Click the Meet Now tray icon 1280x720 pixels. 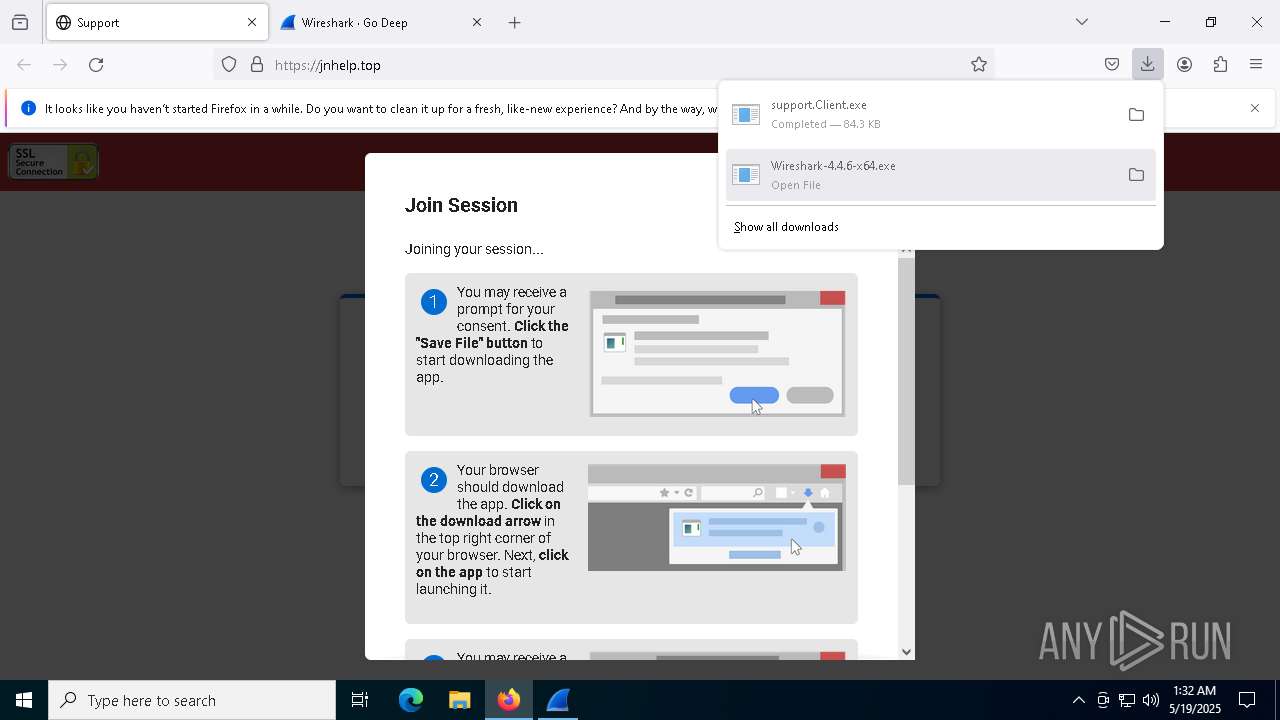[x=1103, y=700]
